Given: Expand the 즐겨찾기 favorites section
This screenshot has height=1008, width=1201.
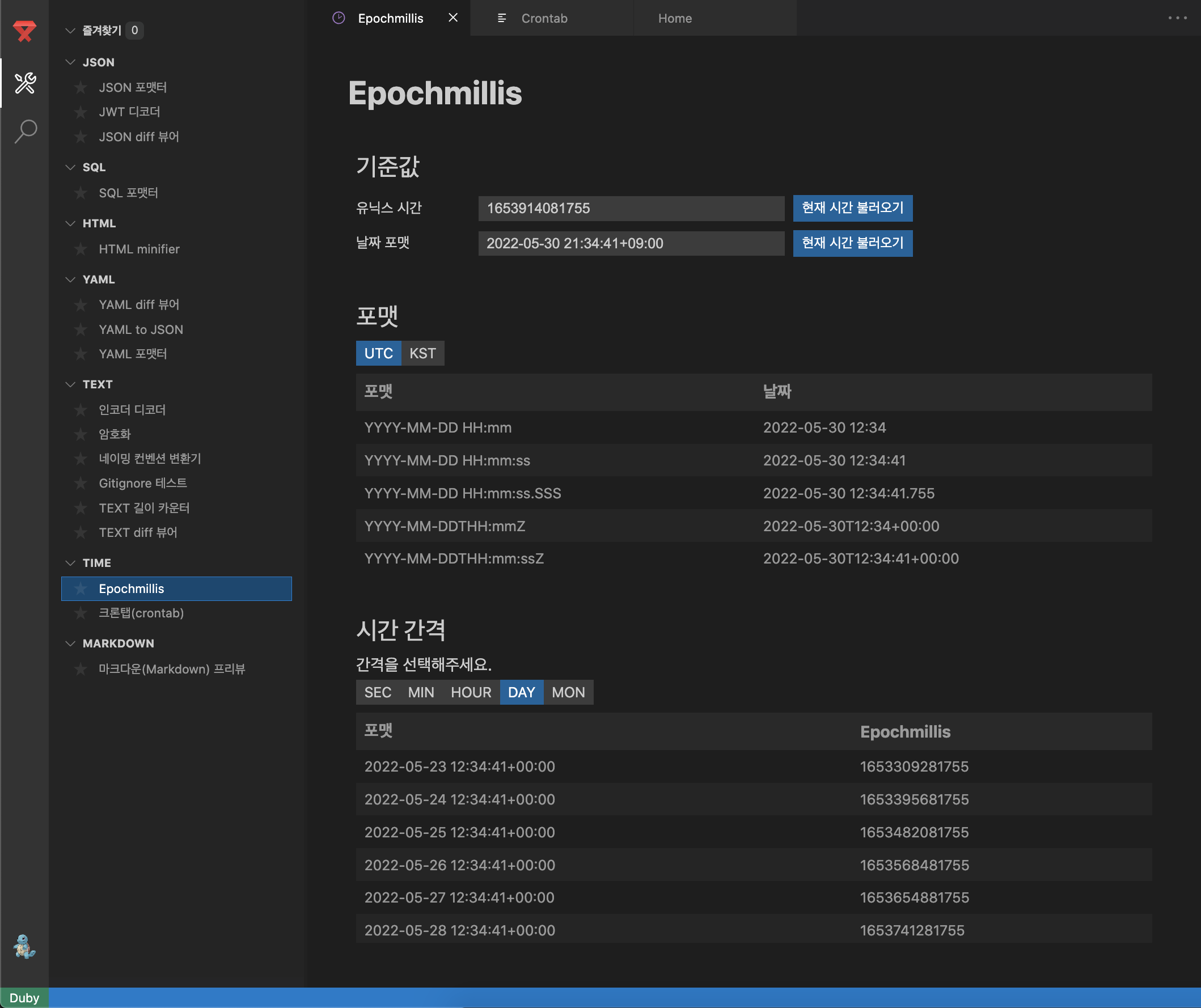Looking at the screenshot, I should click(70, 30).
